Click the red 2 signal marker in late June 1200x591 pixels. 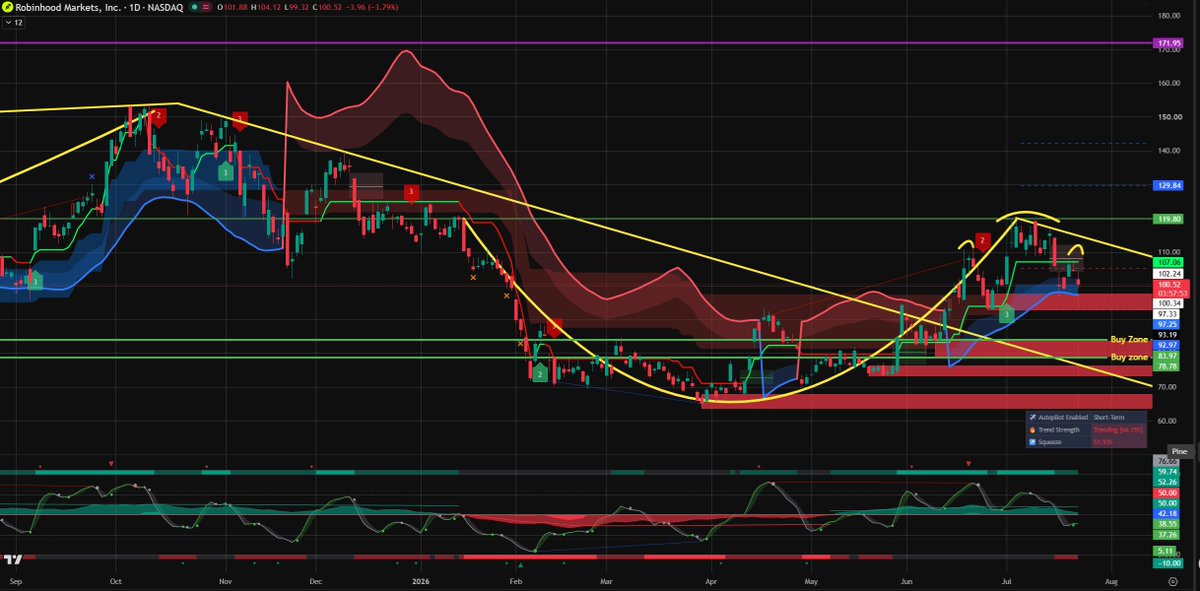[x=983, y=241]
